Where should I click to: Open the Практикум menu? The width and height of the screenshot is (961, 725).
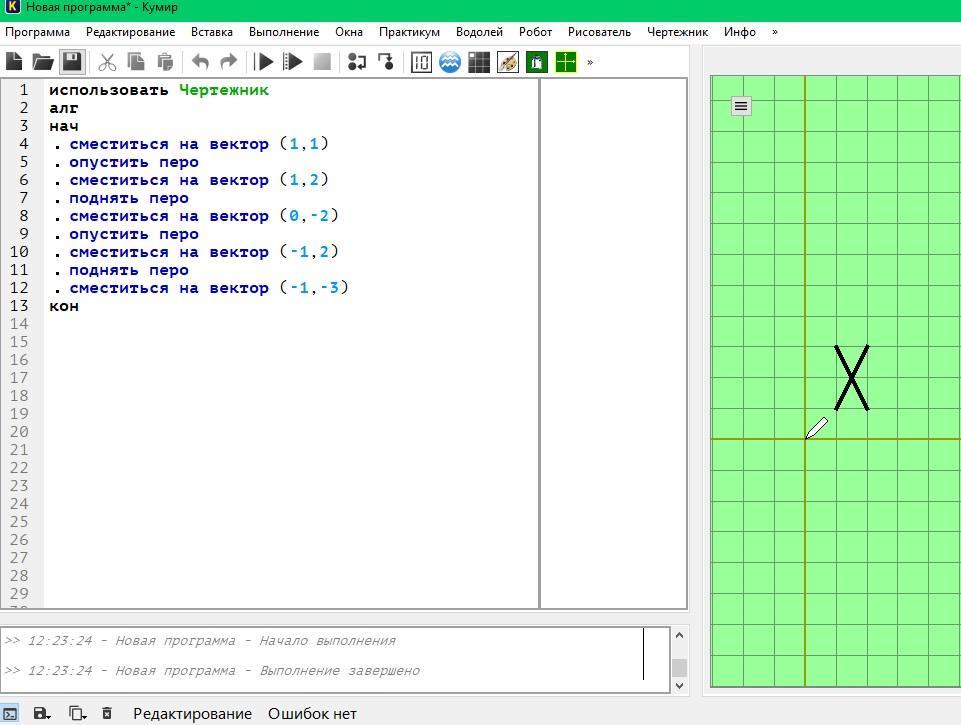[x=409, y=32]
